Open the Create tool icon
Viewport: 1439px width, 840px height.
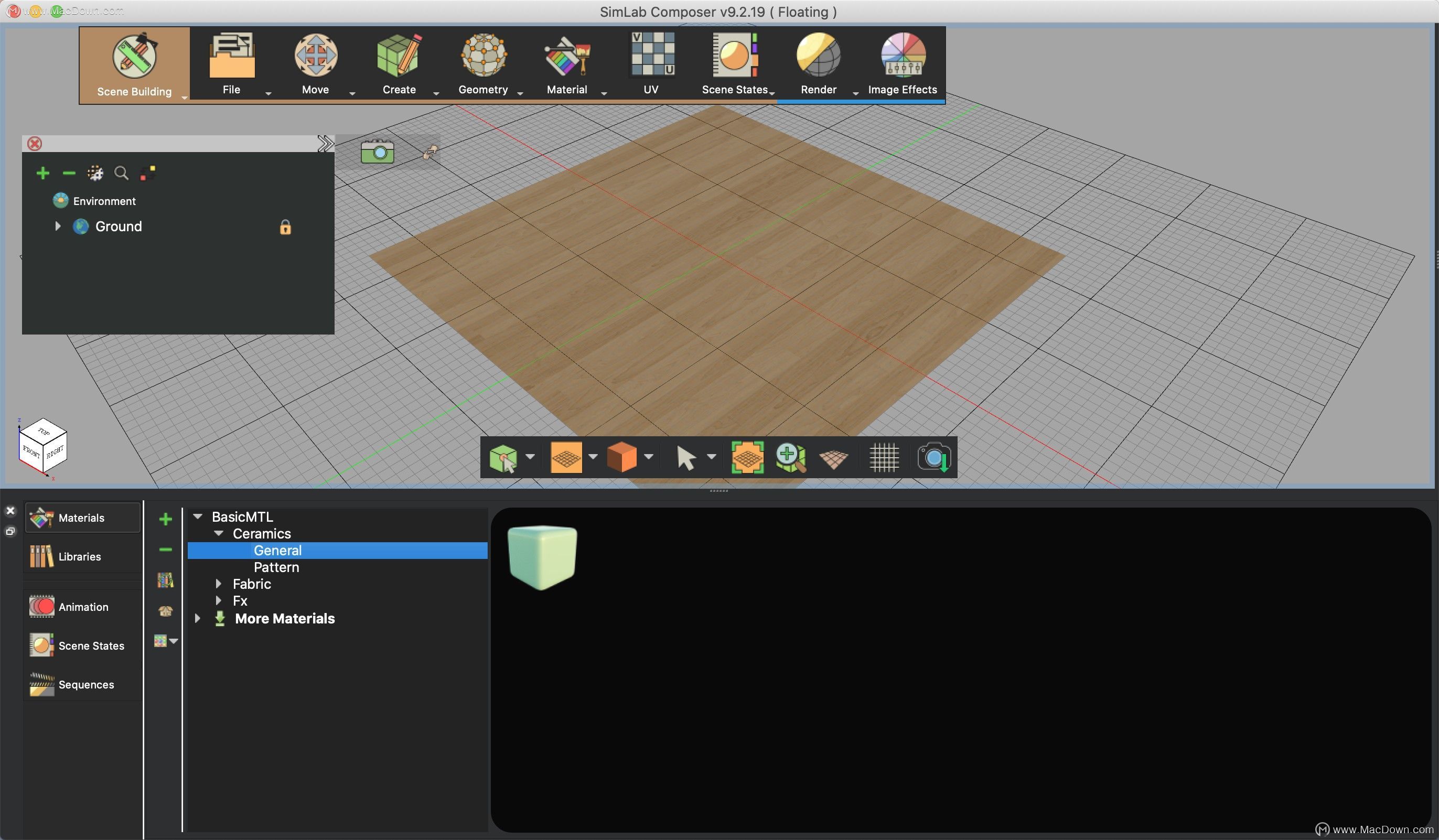point(399,56)
